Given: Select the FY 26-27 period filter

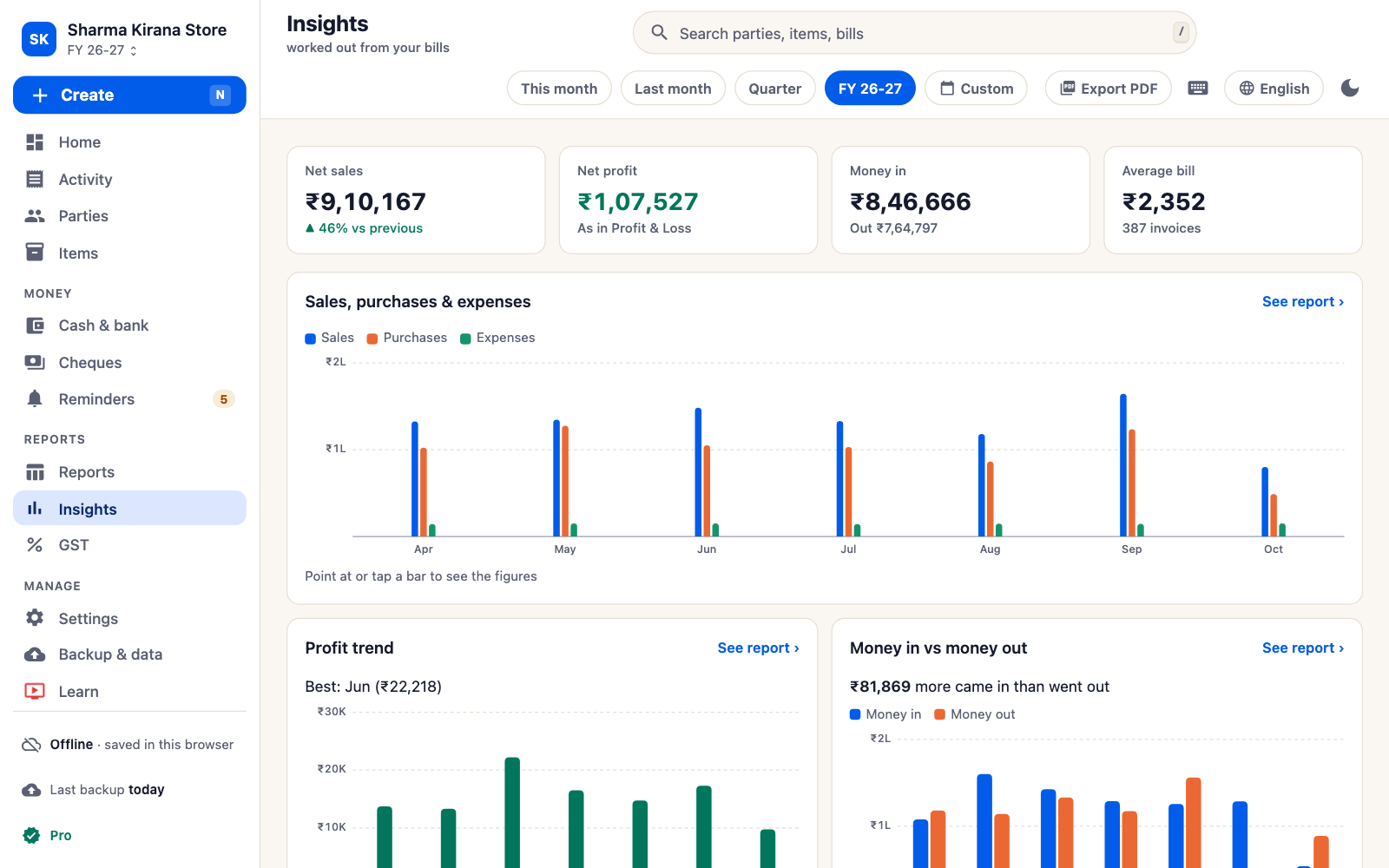Looking at the screenshot, I should point(870,88).
